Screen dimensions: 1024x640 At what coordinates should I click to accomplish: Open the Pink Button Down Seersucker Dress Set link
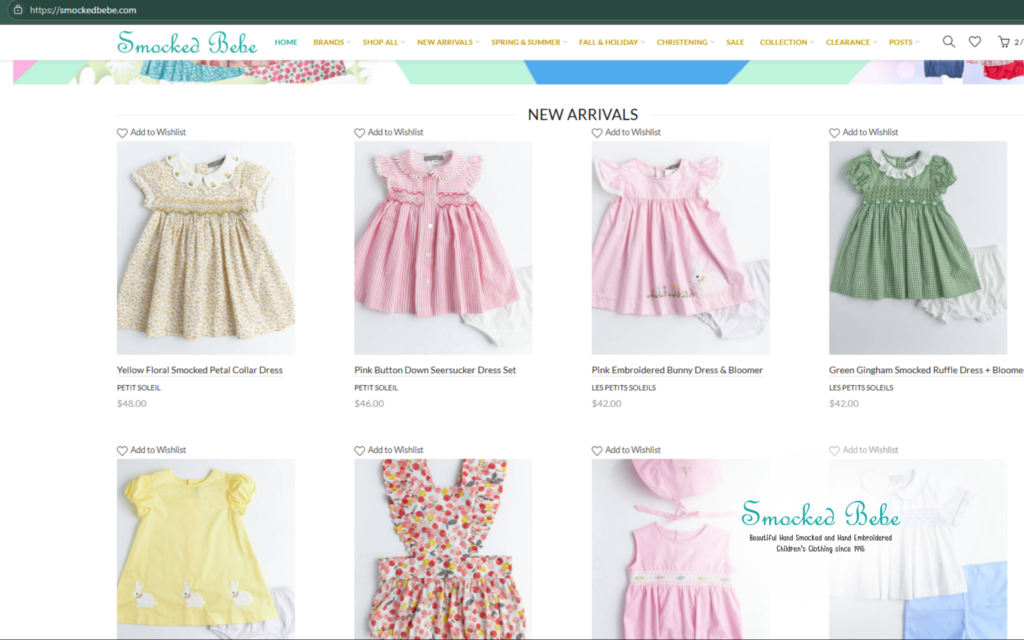[x=435, y=370]
